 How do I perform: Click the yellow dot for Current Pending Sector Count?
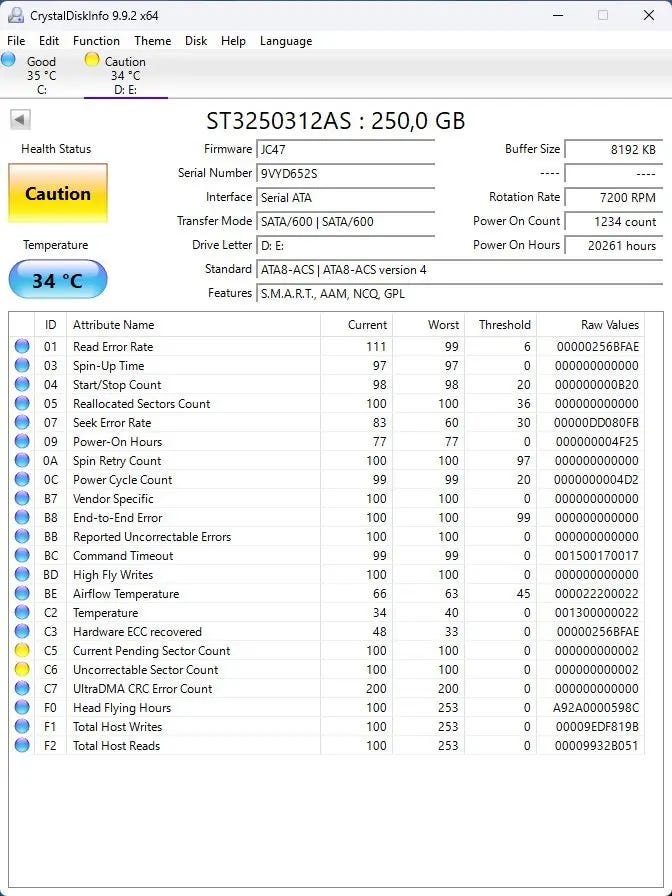point(22,650)
